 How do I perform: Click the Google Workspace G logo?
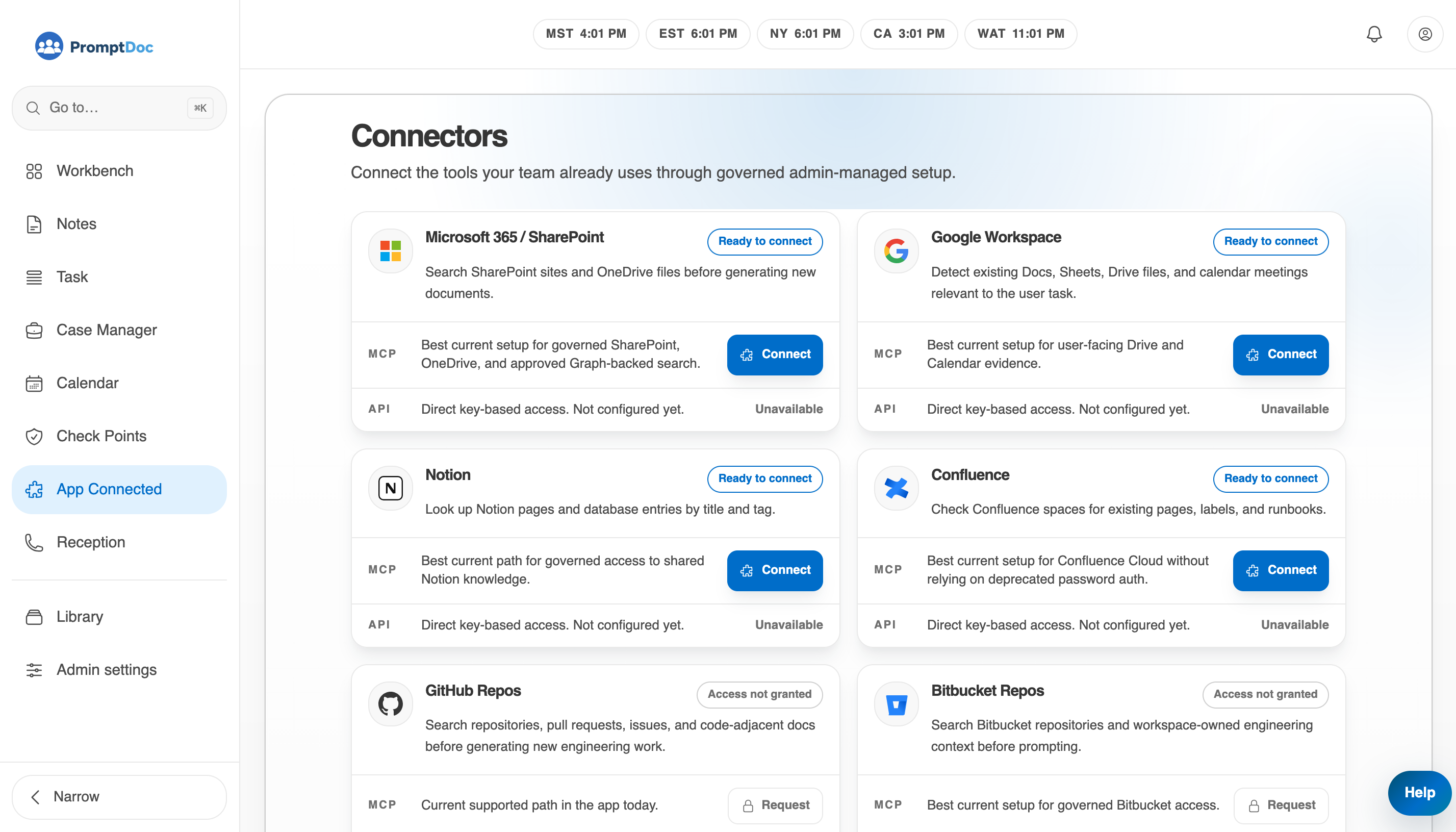tap(896, 251)
